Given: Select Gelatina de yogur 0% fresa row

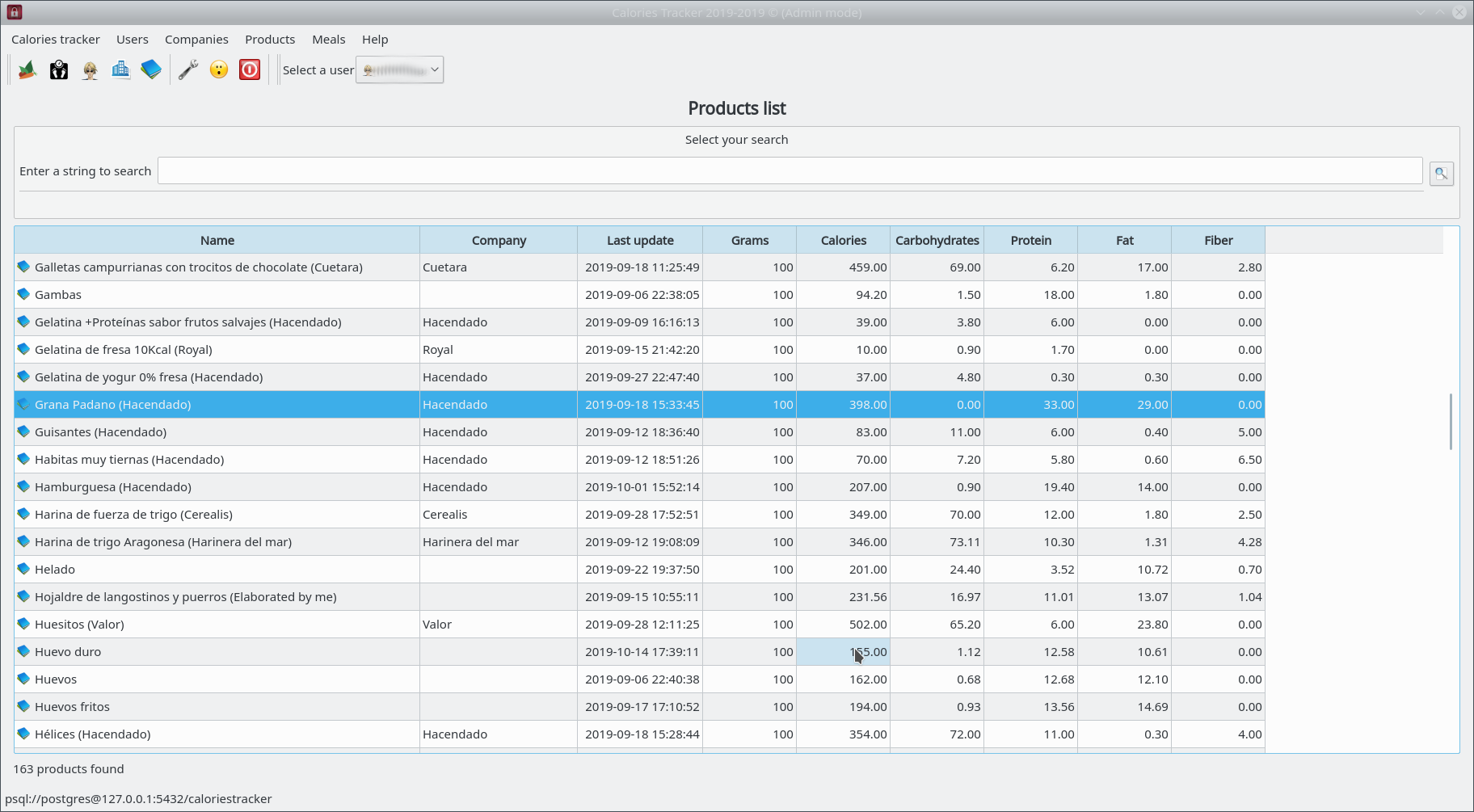Looking at the screenshot, I should (640, 377).
